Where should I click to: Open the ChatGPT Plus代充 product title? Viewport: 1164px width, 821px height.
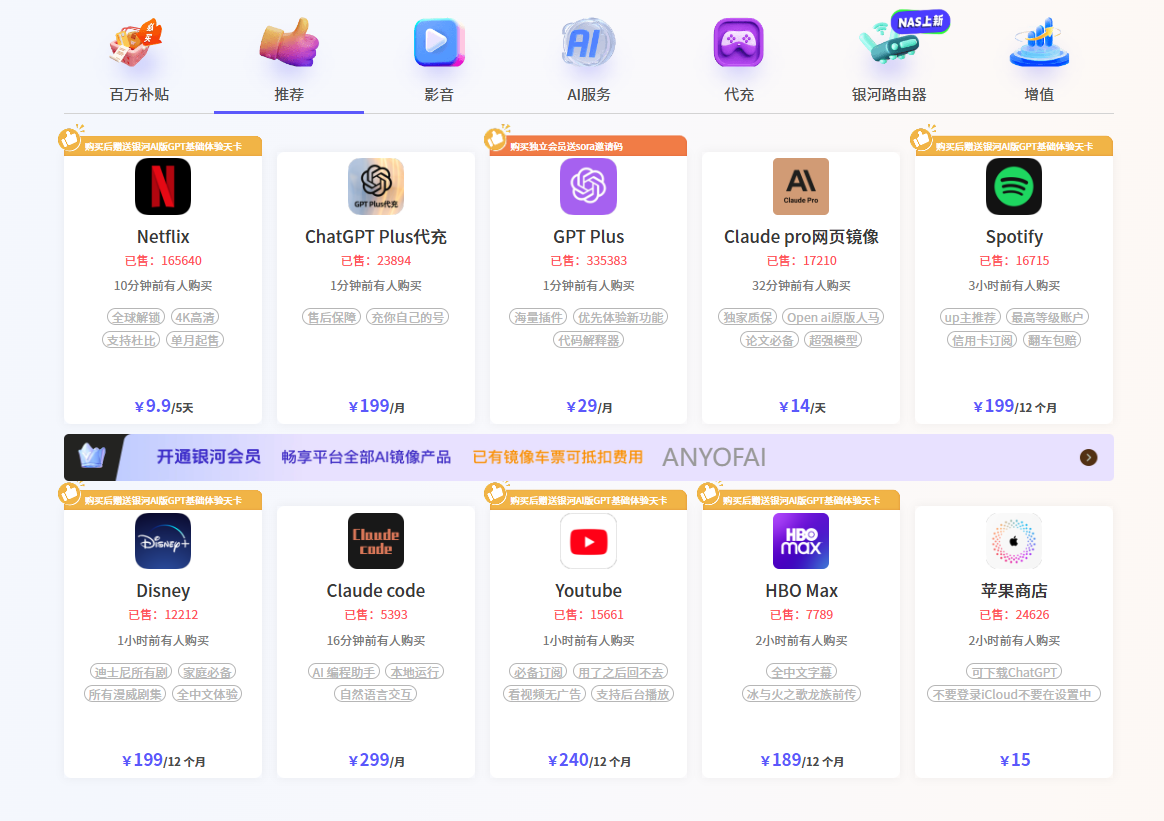coord(376,237)
